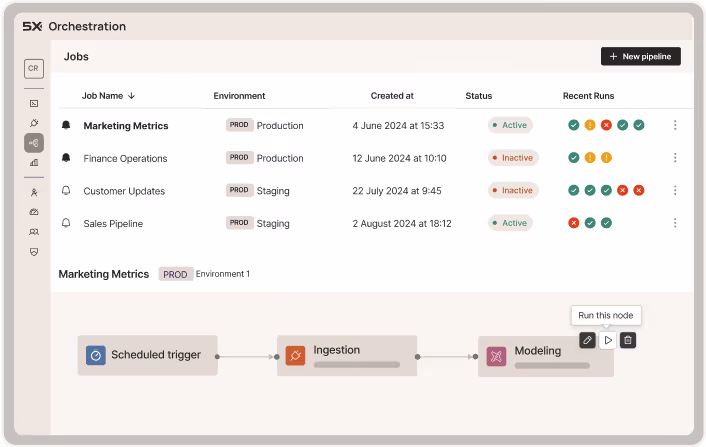Select the Modeling node
Screen dimensions: 706x447
click(546, 356)
